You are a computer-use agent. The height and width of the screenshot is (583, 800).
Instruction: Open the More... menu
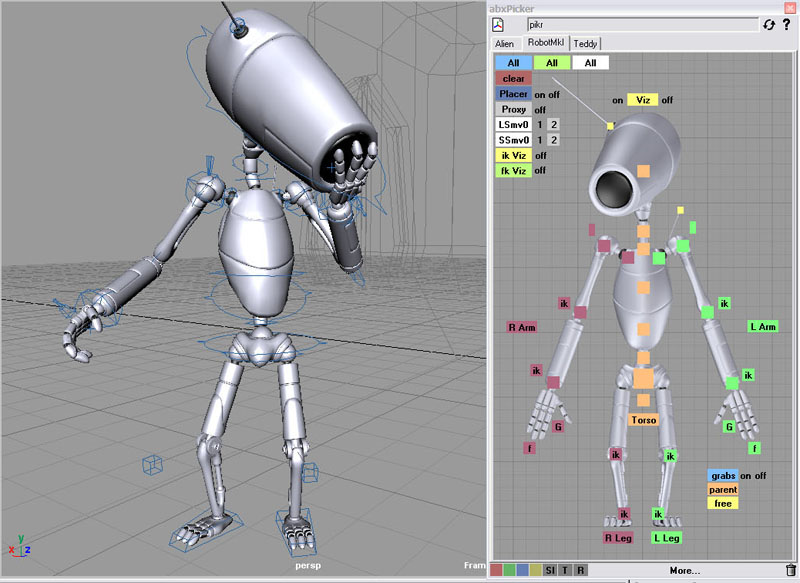tap(685, 571)
